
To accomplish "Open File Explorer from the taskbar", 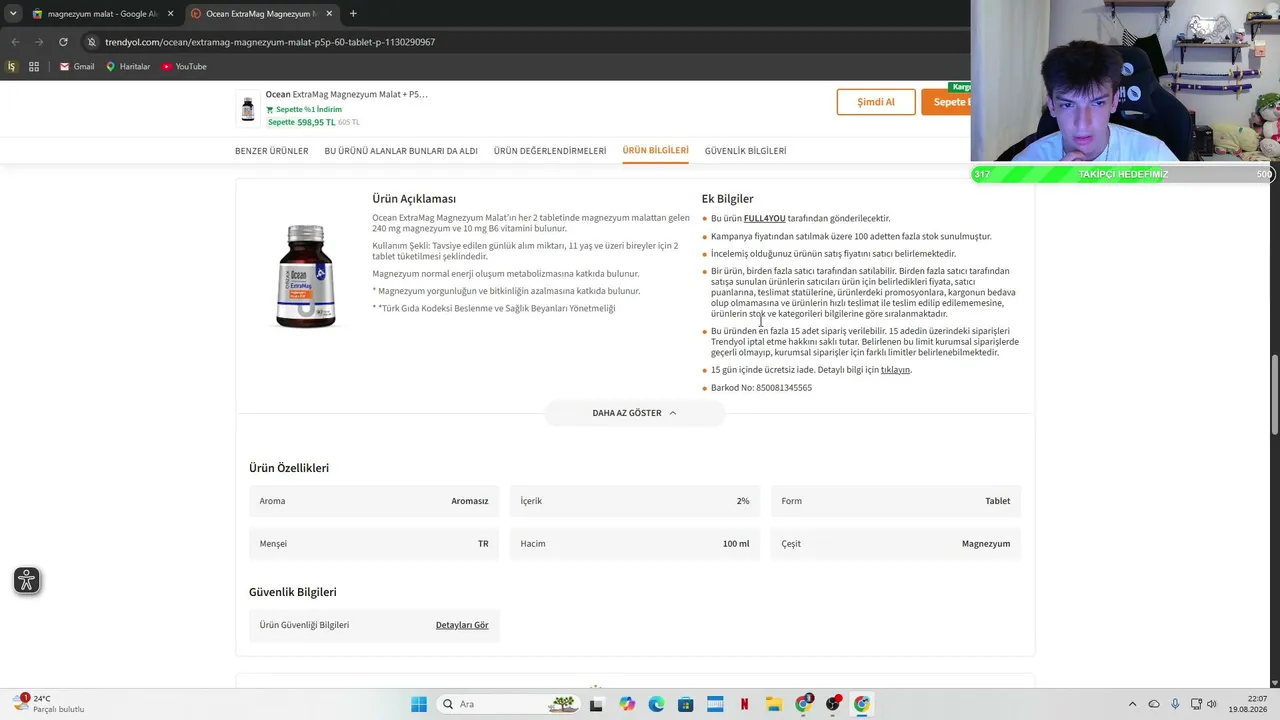I will 773,704.
